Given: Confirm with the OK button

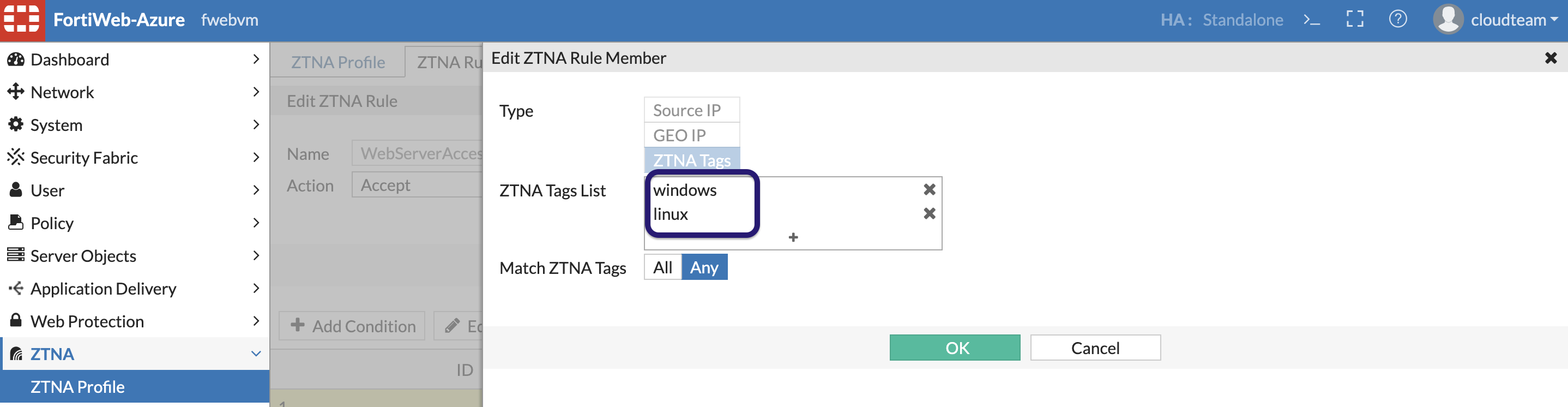Looking at the screenshot, I should click(955, 348).
